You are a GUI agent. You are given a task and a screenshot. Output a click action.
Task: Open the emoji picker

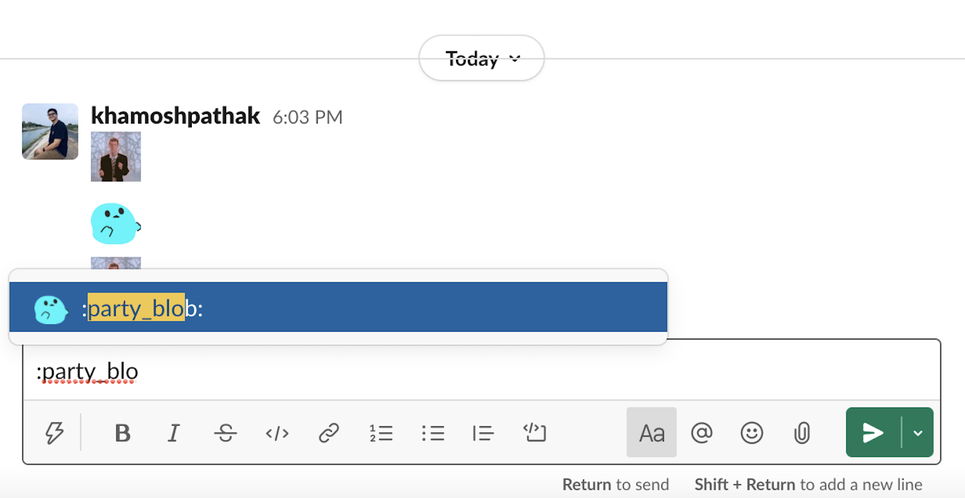point(751,433)
